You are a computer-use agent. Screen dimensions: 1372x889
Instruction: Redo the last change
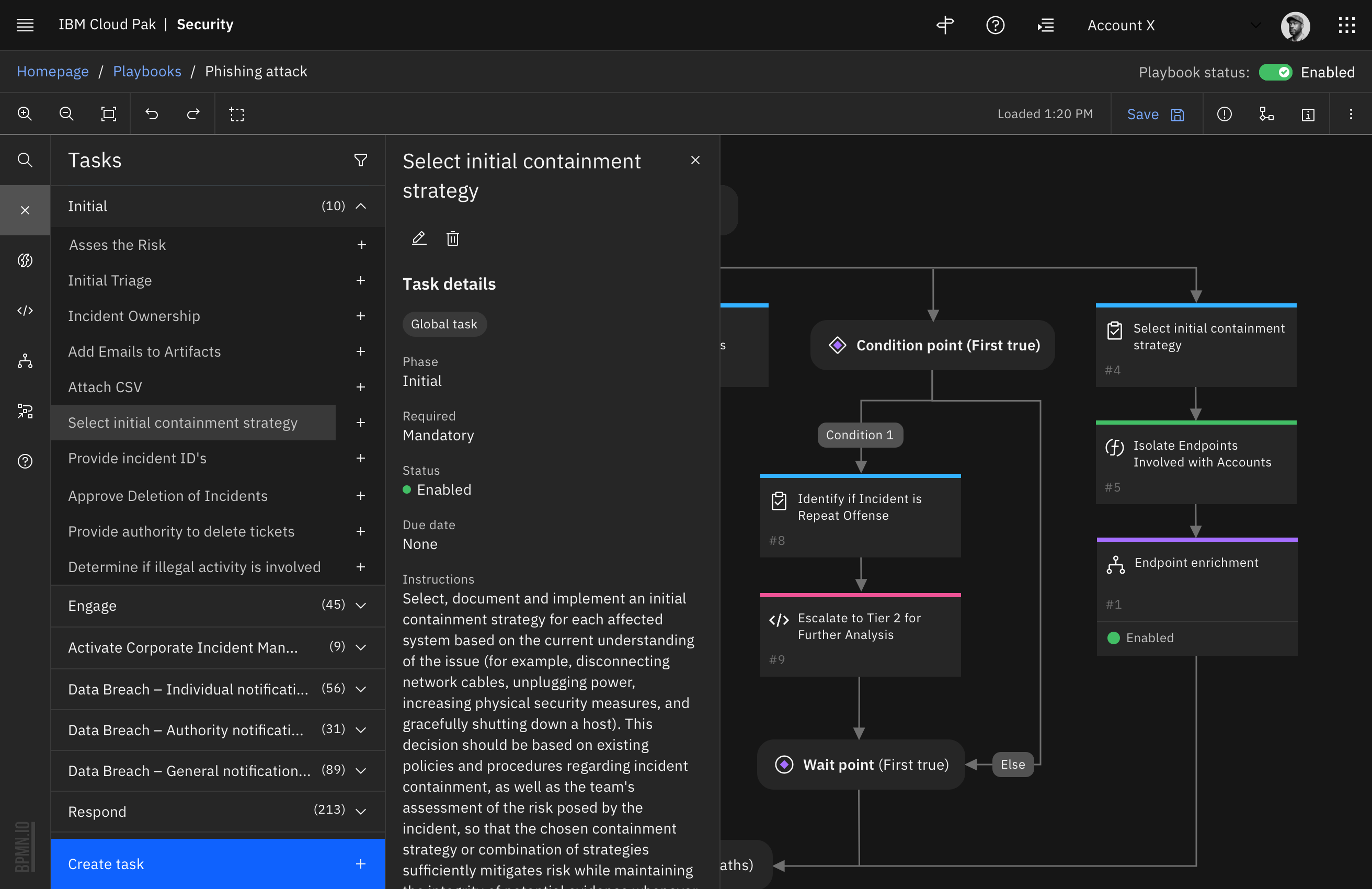(193, 113)
